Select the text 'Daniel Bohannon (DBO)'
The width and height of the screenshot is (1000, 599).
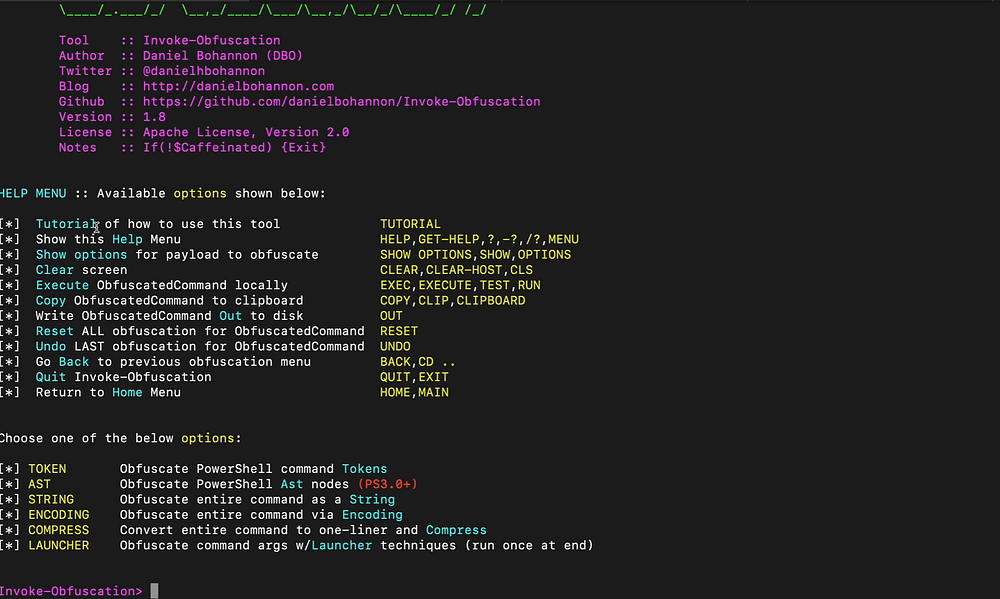[x=223, y=55]
